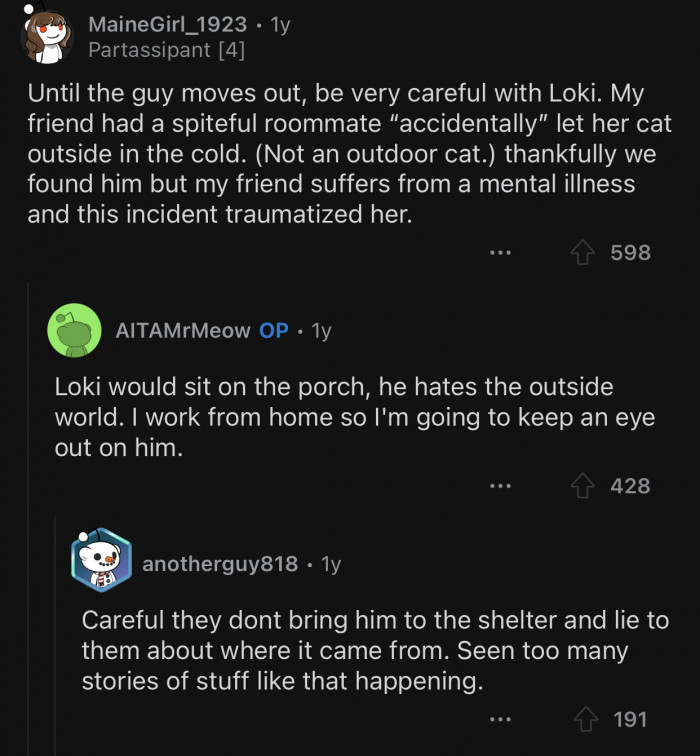Tap anotherguy818's comment about the shelter
The image size is (700, 756).
375,650
